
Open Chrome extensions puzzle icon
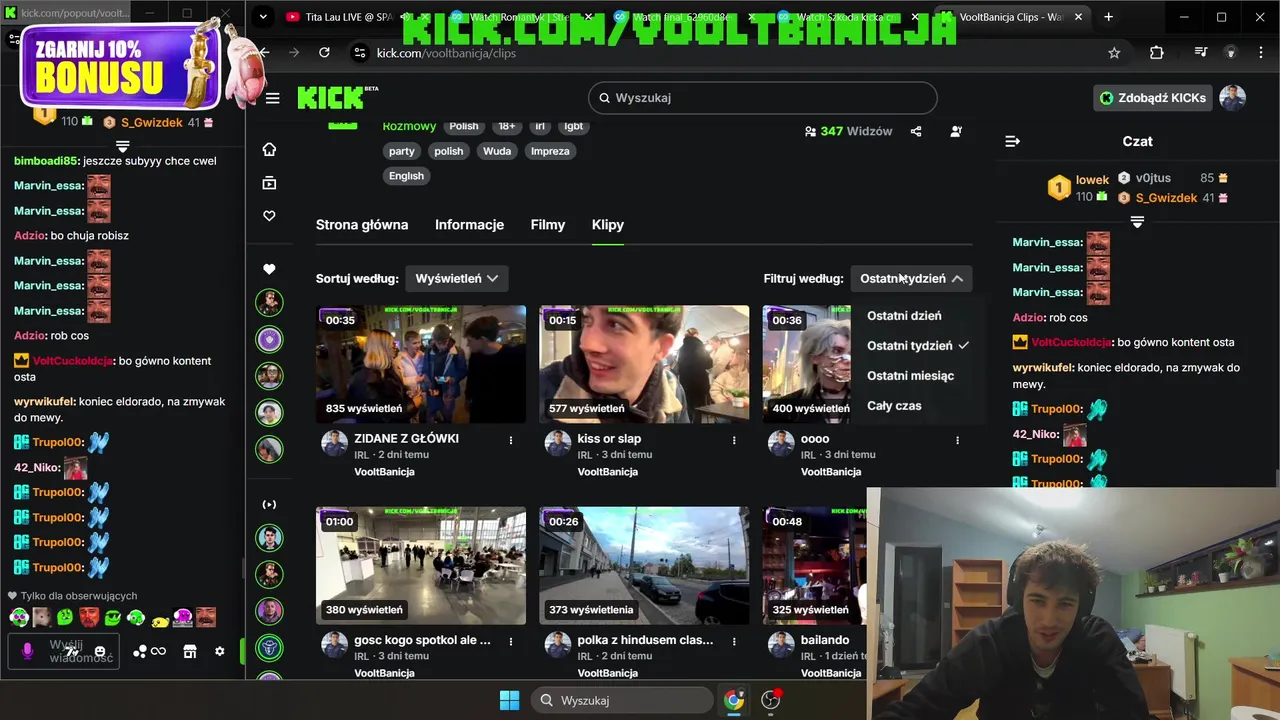pos(1157,53)
